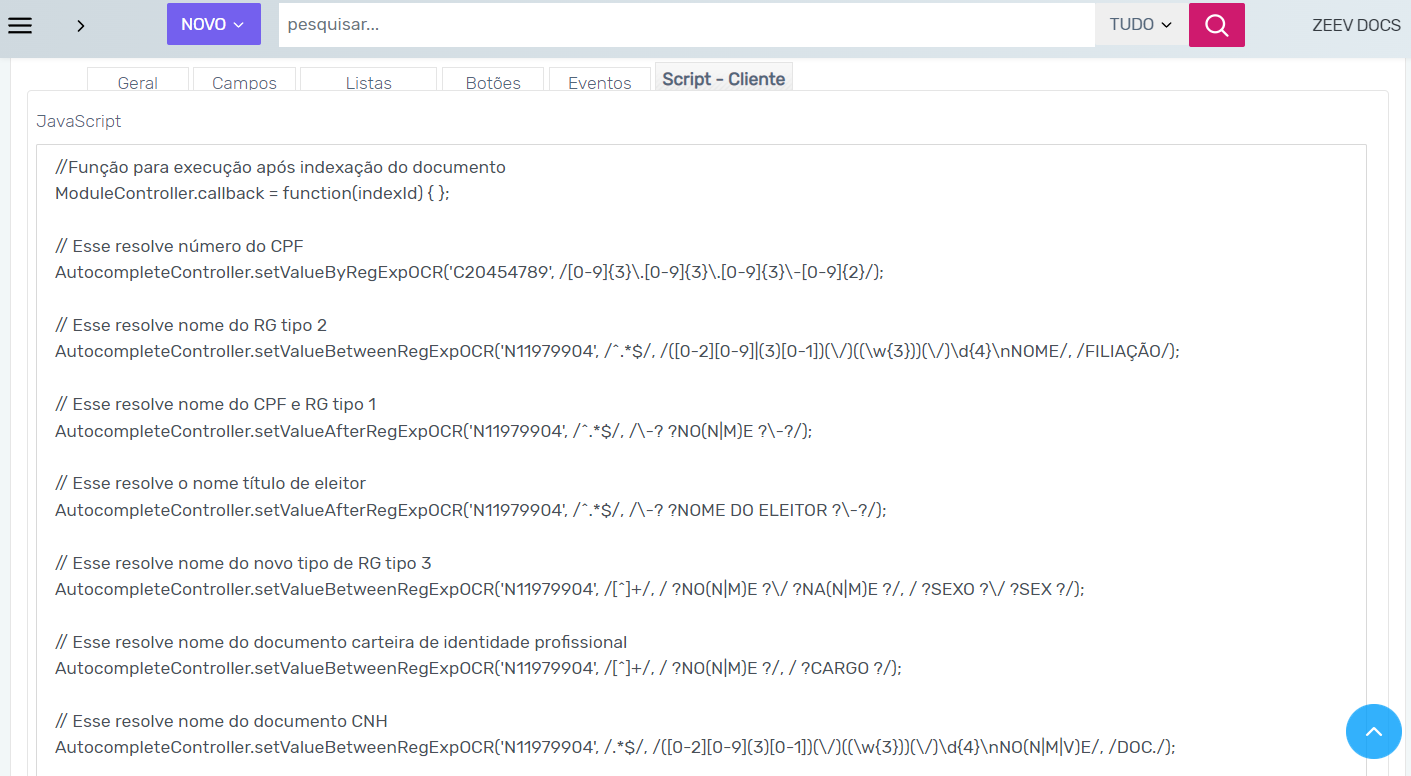Switch to the Geral tab
Image resolution: width=1411 pixels, height=776 pixels.
[x=138, y=82]
